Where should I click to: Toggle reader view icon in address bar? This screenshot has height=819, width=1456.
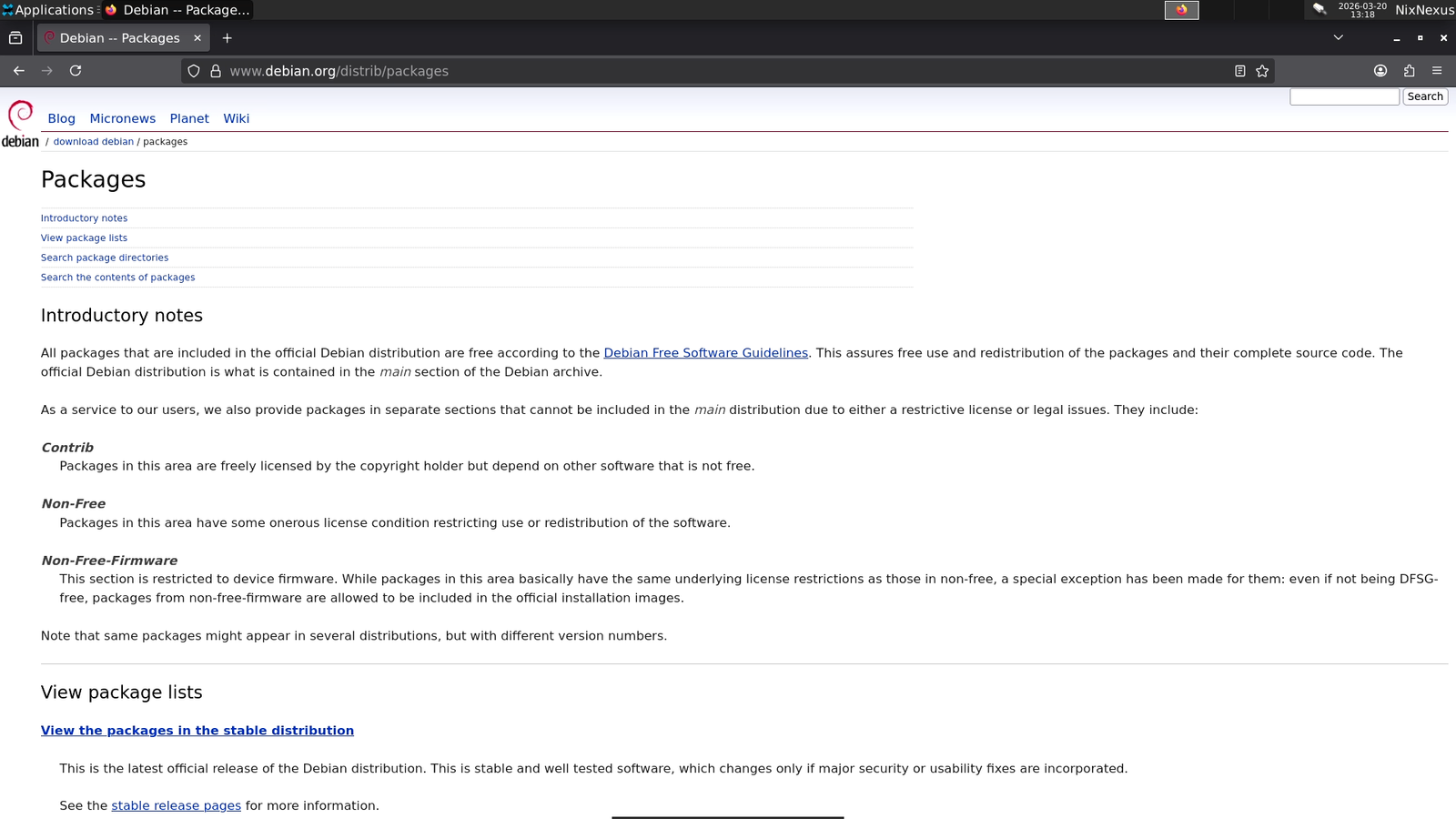click(x=1239, y=71)
